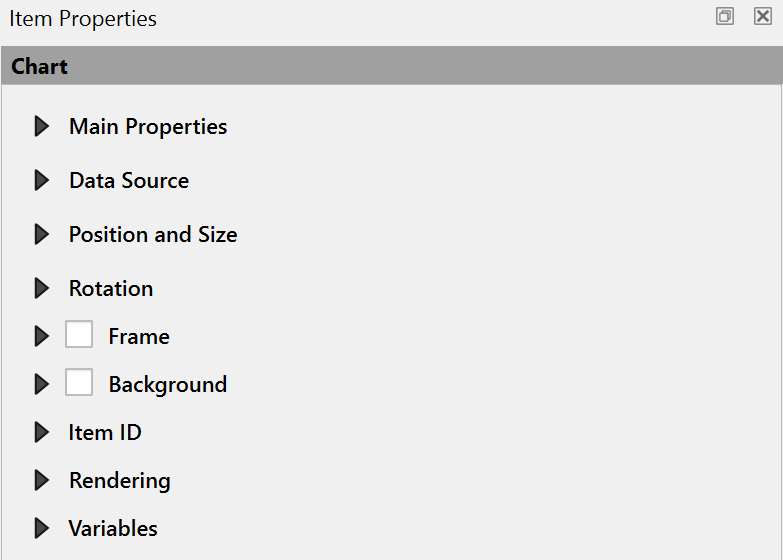Select the Position and Size label
The image size is (783, 560).
coord(153,235)
